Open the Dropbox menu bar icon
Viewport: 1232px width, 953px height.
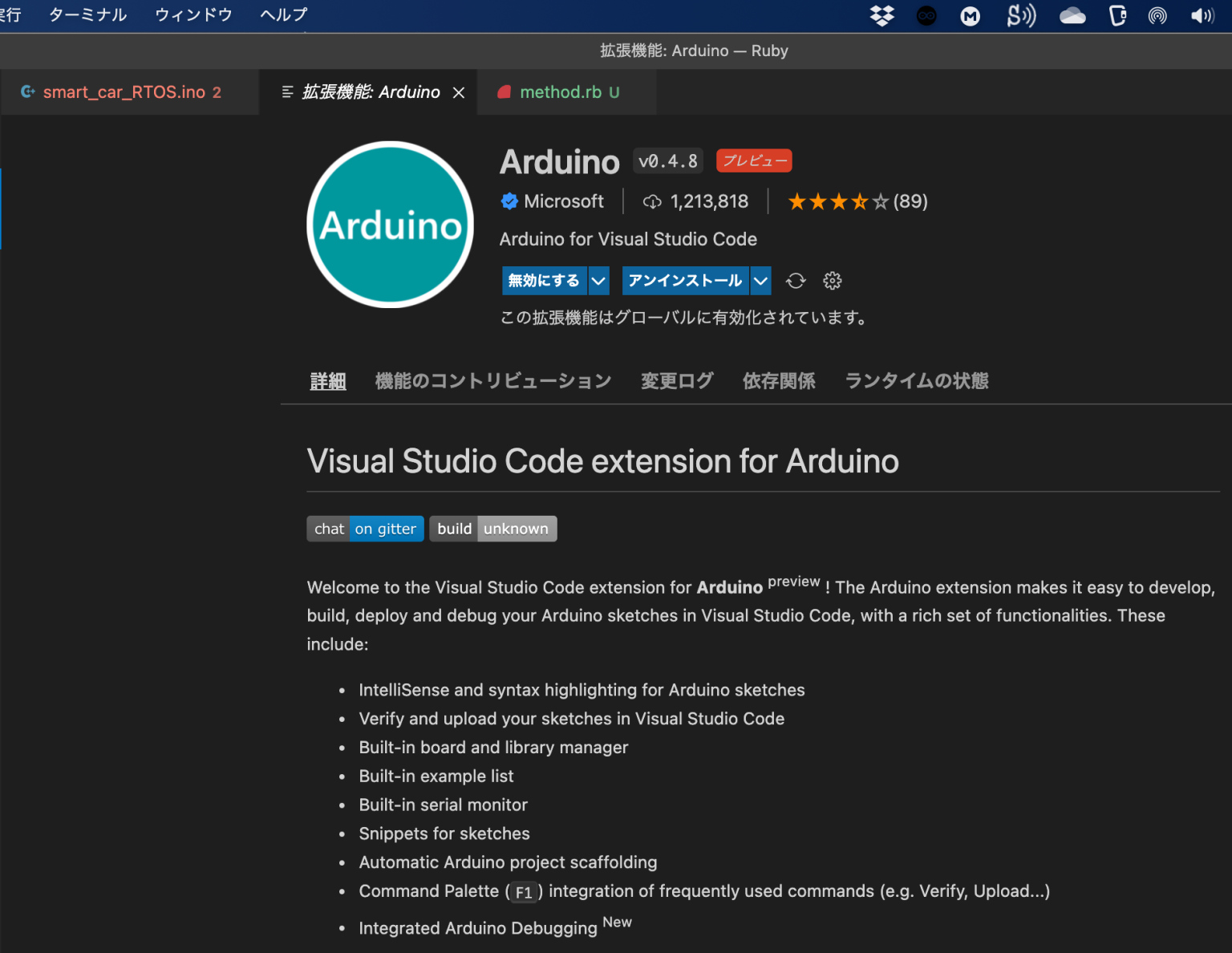coord(882,15)
